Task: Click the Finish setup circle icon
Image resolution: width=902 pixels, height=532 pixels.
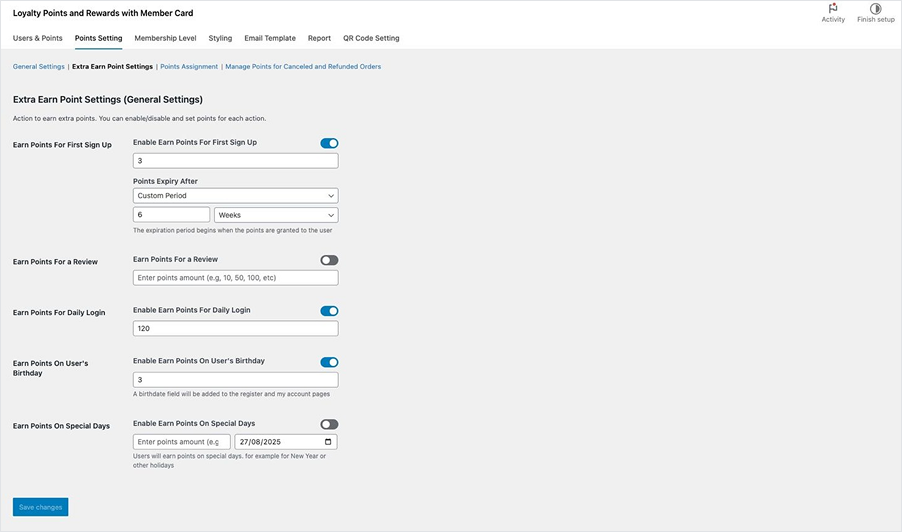Action: (875, 9)
